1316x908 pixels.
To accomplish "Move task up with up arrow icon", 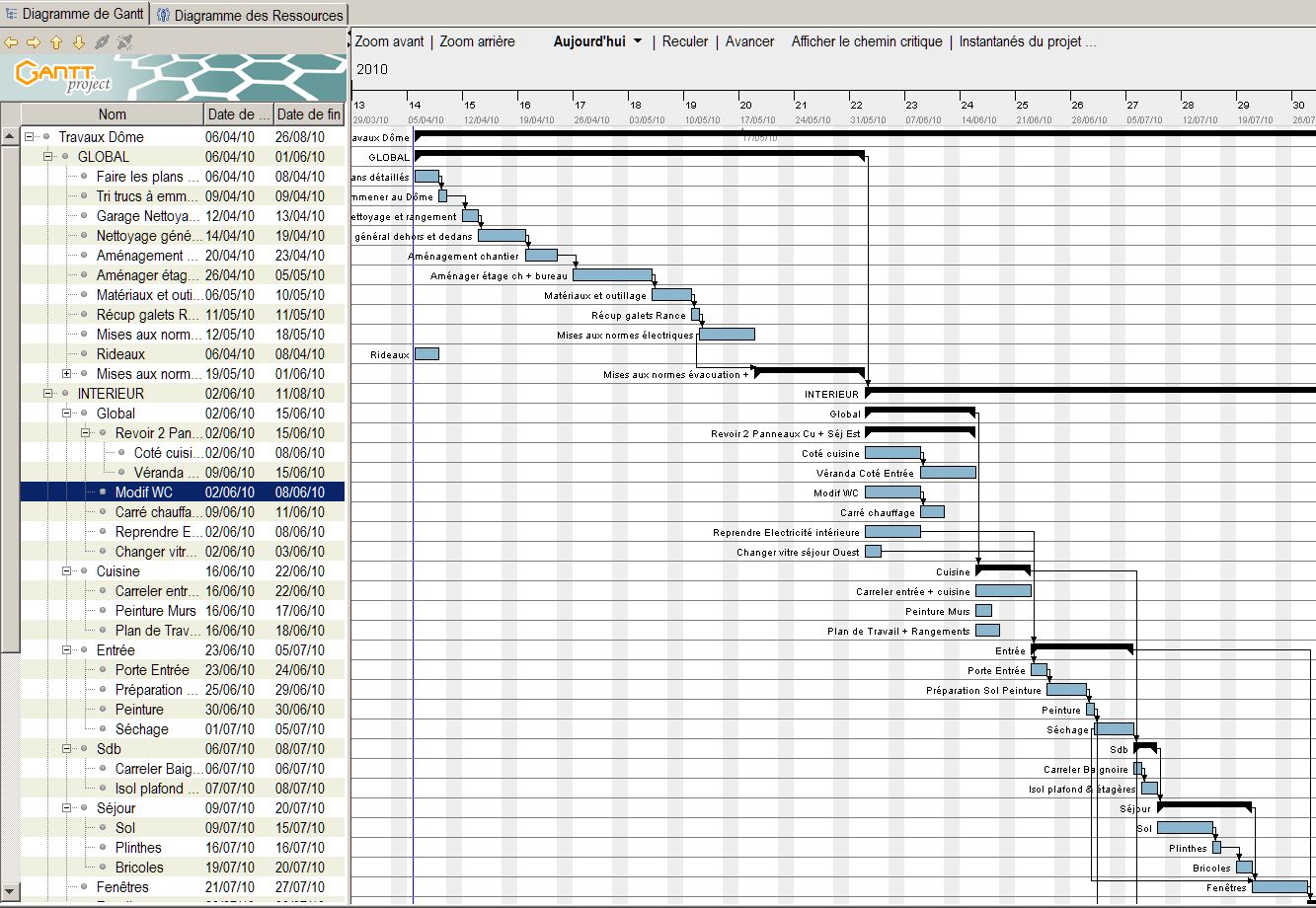I will pos(56,42).
